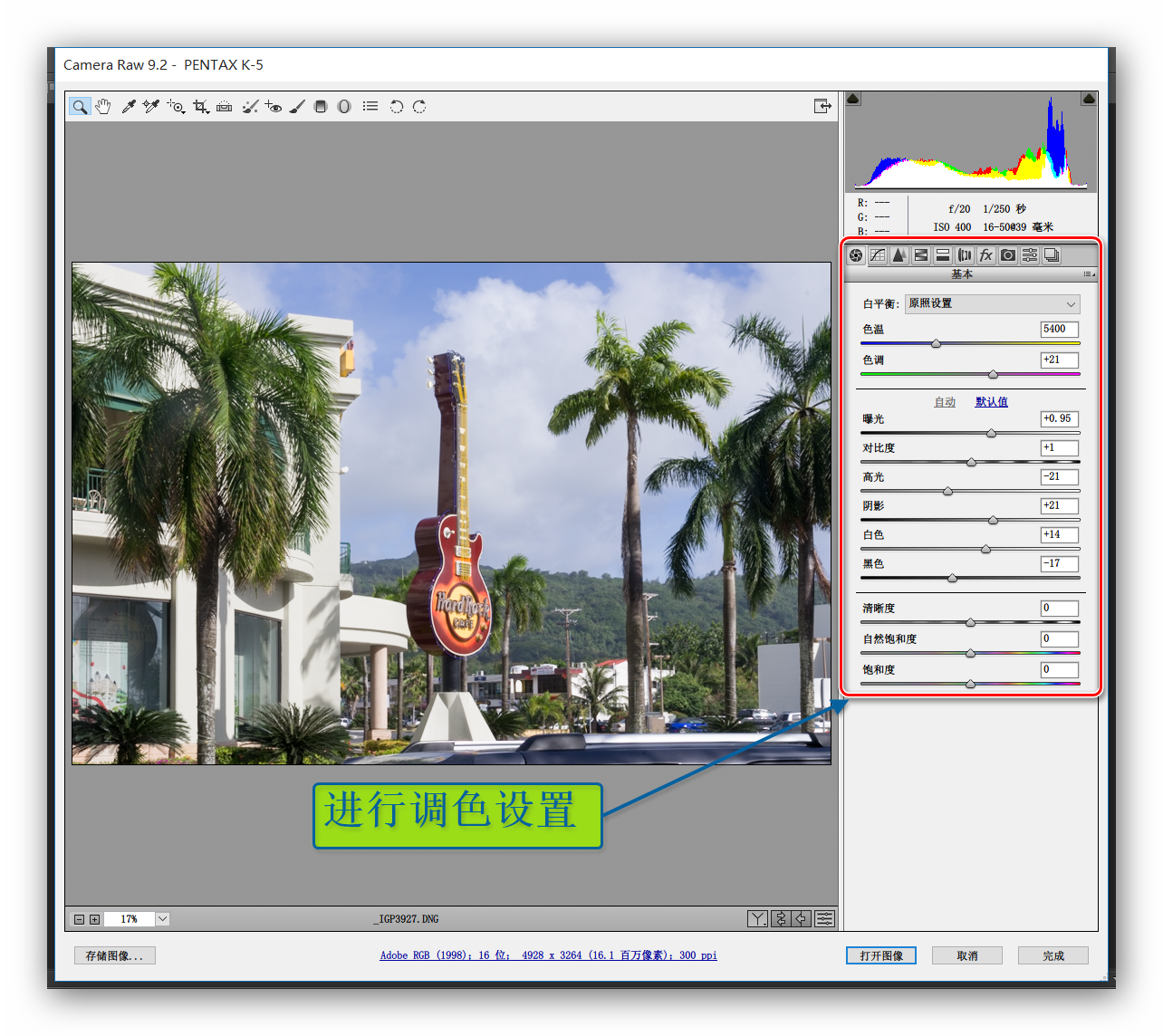This screenshot has height=1036, width=1163.
Task: Select the Hand tool
Action: click(x=102, y=106)
